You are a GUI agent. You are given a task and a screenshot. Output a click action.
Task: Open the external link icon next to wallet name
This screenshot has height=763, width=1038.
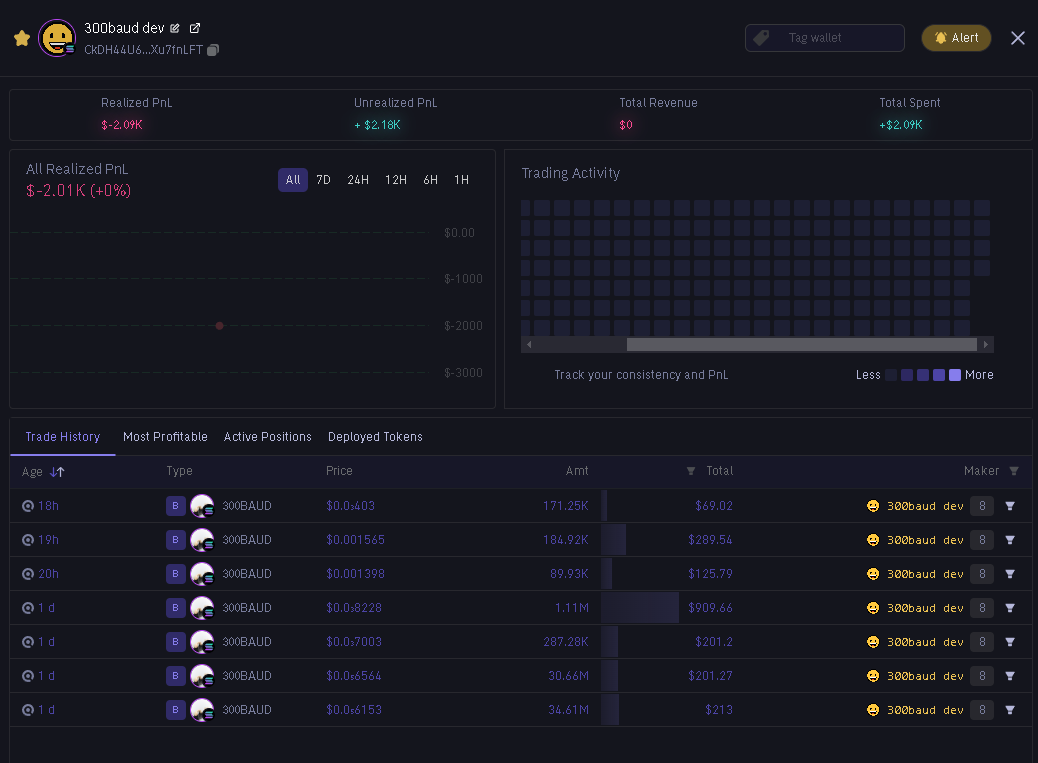tap(195, 28)
